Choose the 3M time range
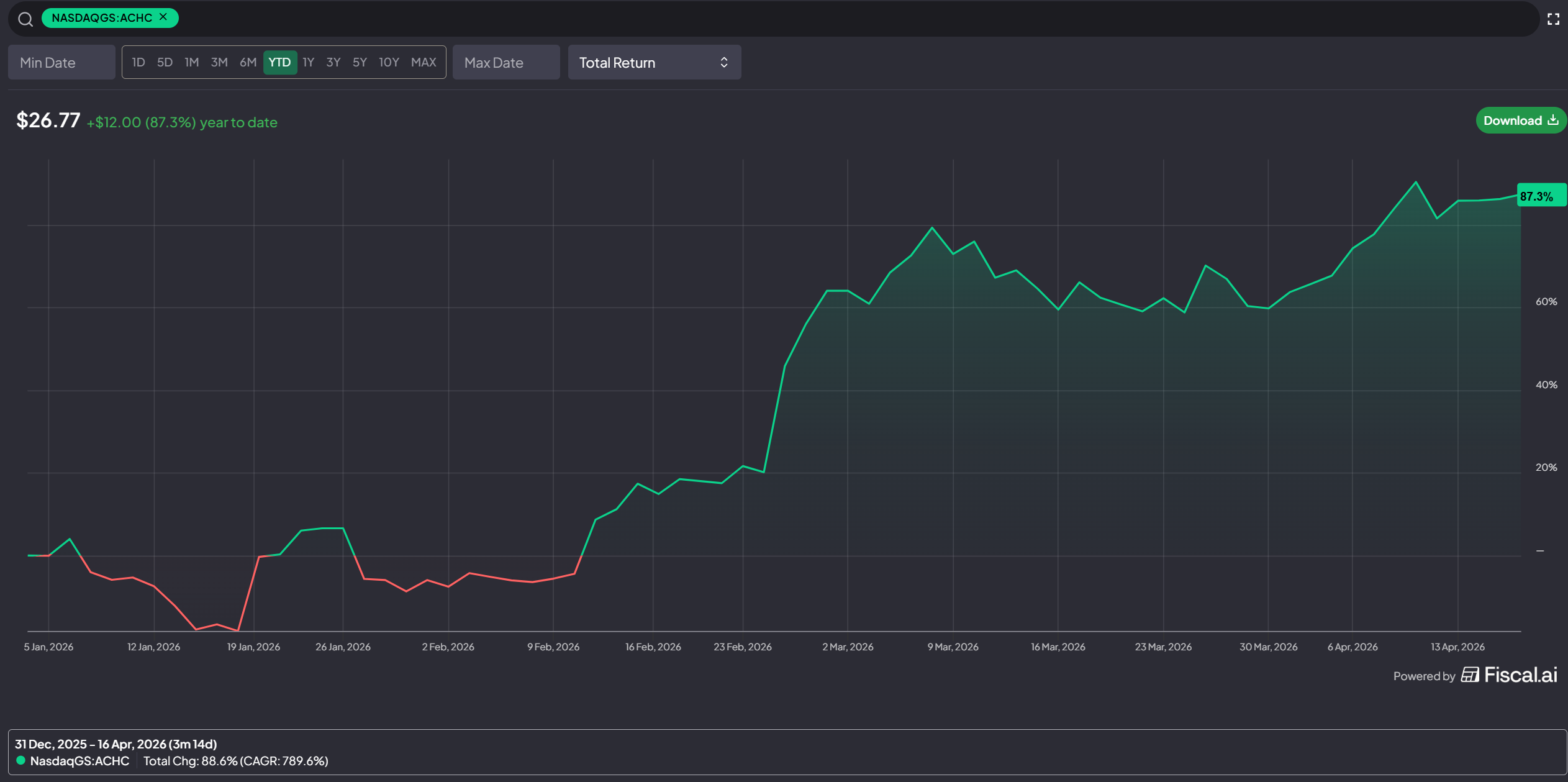The height and width of the screenshot is (782, 1568). 219,62
